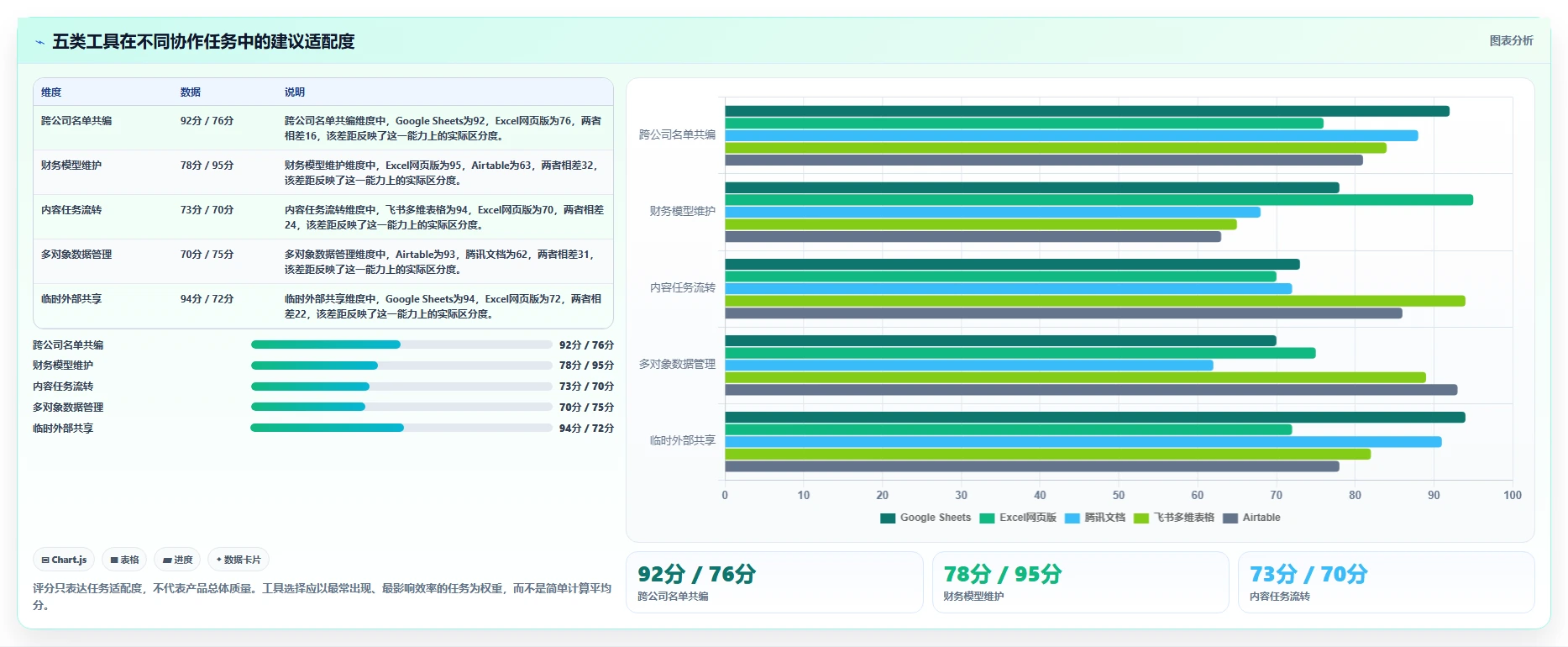Toggle 飞书多维表格 legend swatch
The width and height of the screenshot is (1568, 647).
coord(1141,518)
